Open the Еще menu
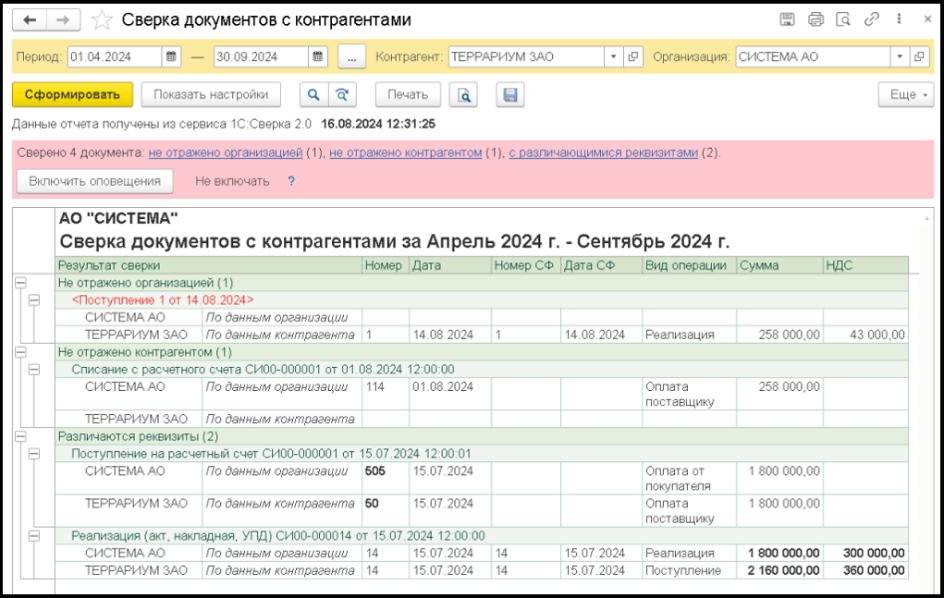 (904, 95)
